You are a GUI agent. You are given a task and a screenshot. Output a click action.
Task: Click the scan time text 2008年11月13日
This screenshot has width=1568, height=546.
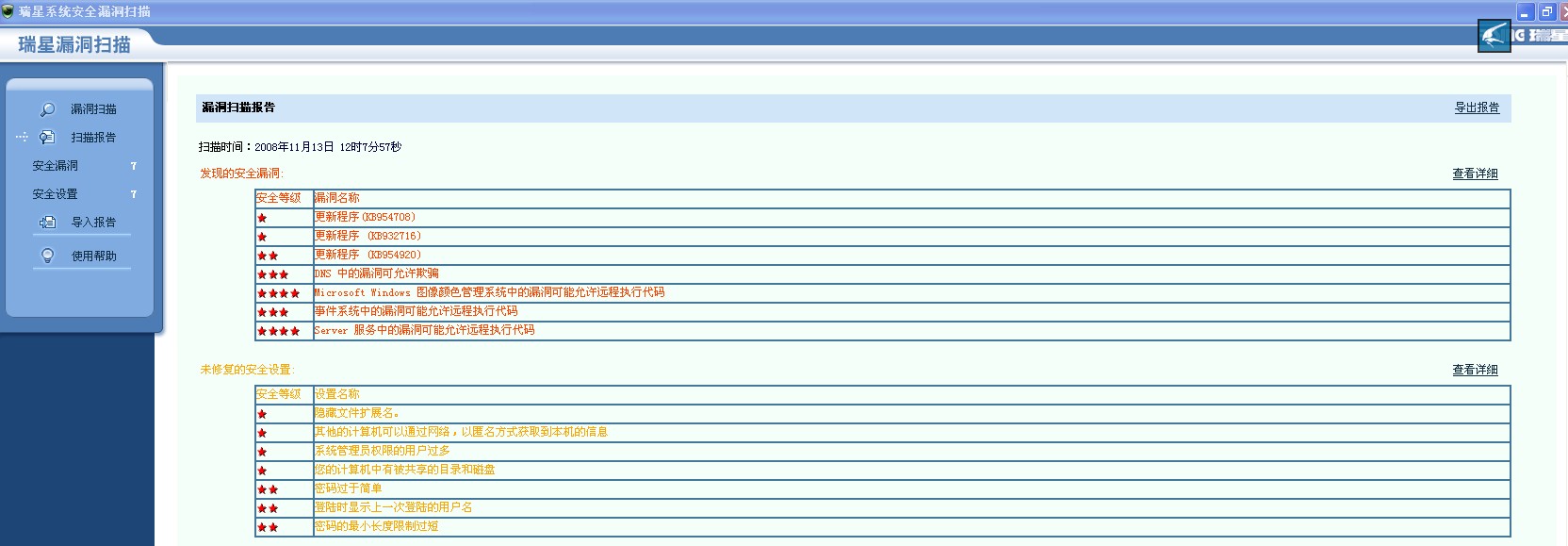[x=294, y=147]
